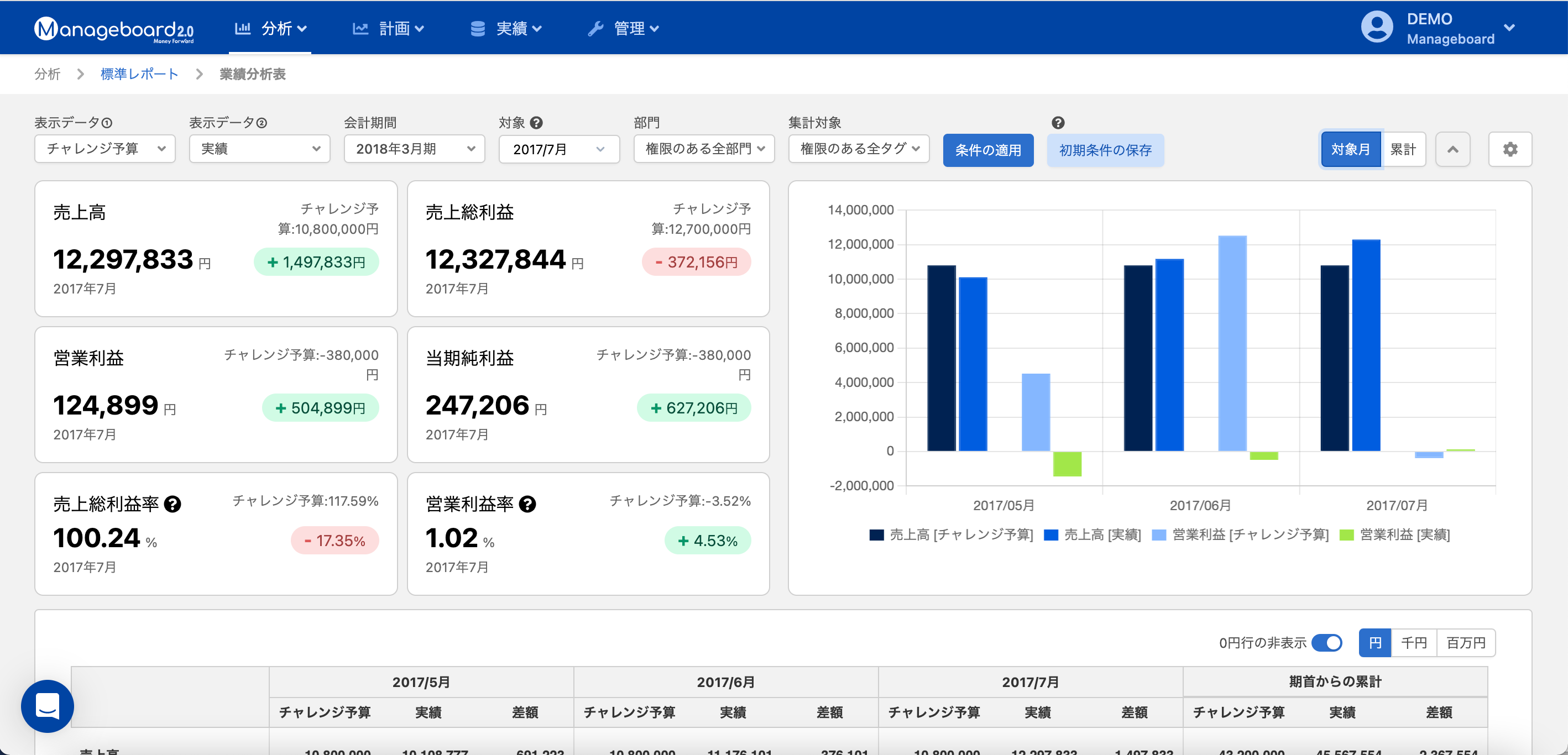
Task: Open the 会計期間 2018年3月期 dropdown
Action: click(x=414, y=149)
